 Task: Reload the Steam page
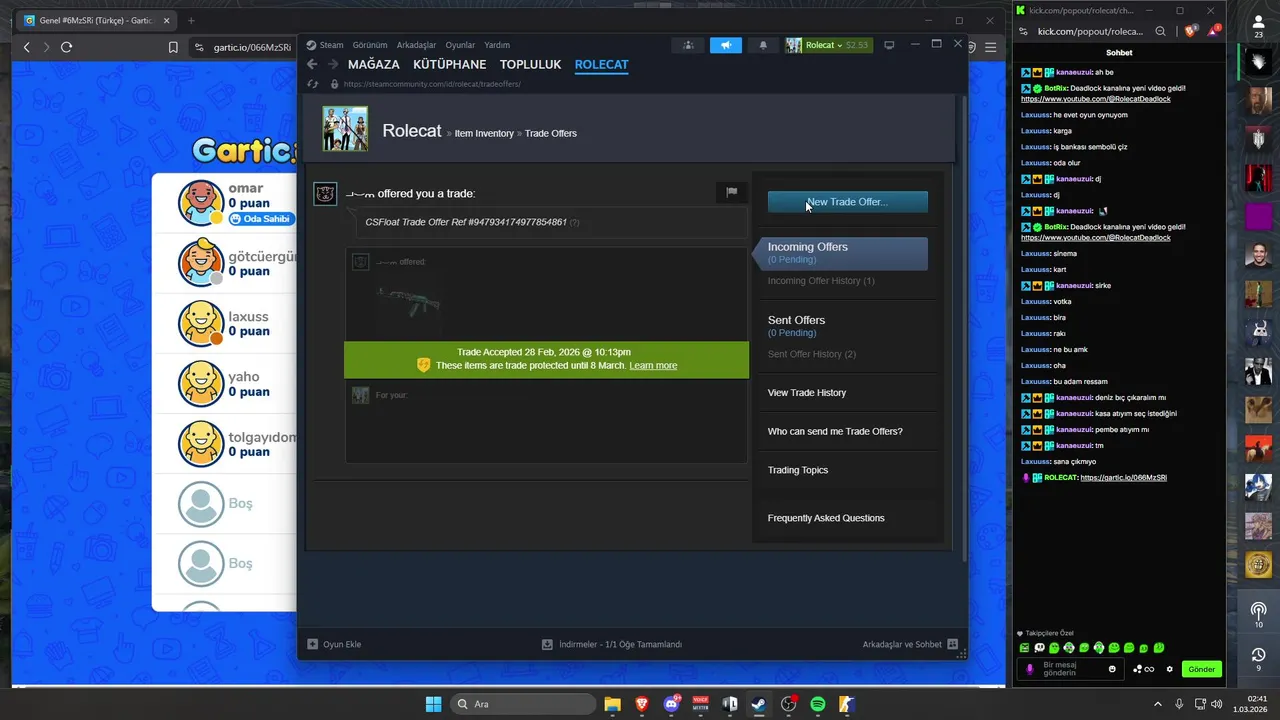point(313,84)
